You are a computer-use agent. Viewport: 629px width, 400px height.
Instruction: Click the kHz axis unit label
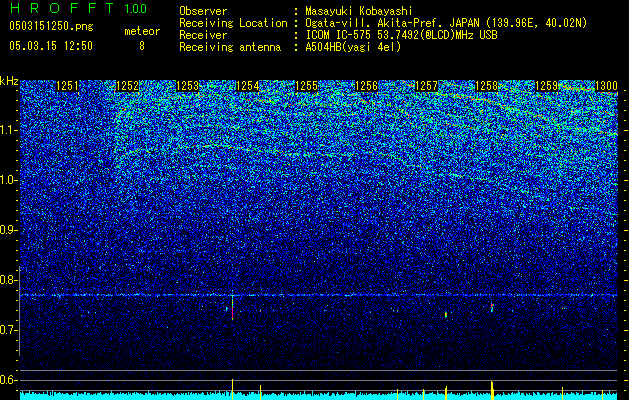click(x=9, y=81)
